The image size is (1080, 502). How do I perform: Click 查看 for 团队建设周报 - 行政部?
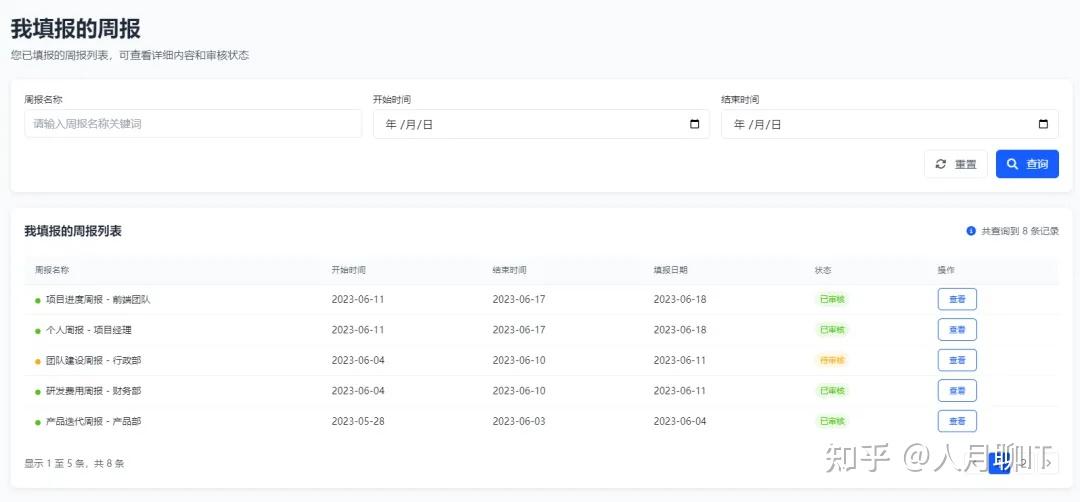[957, 360]
